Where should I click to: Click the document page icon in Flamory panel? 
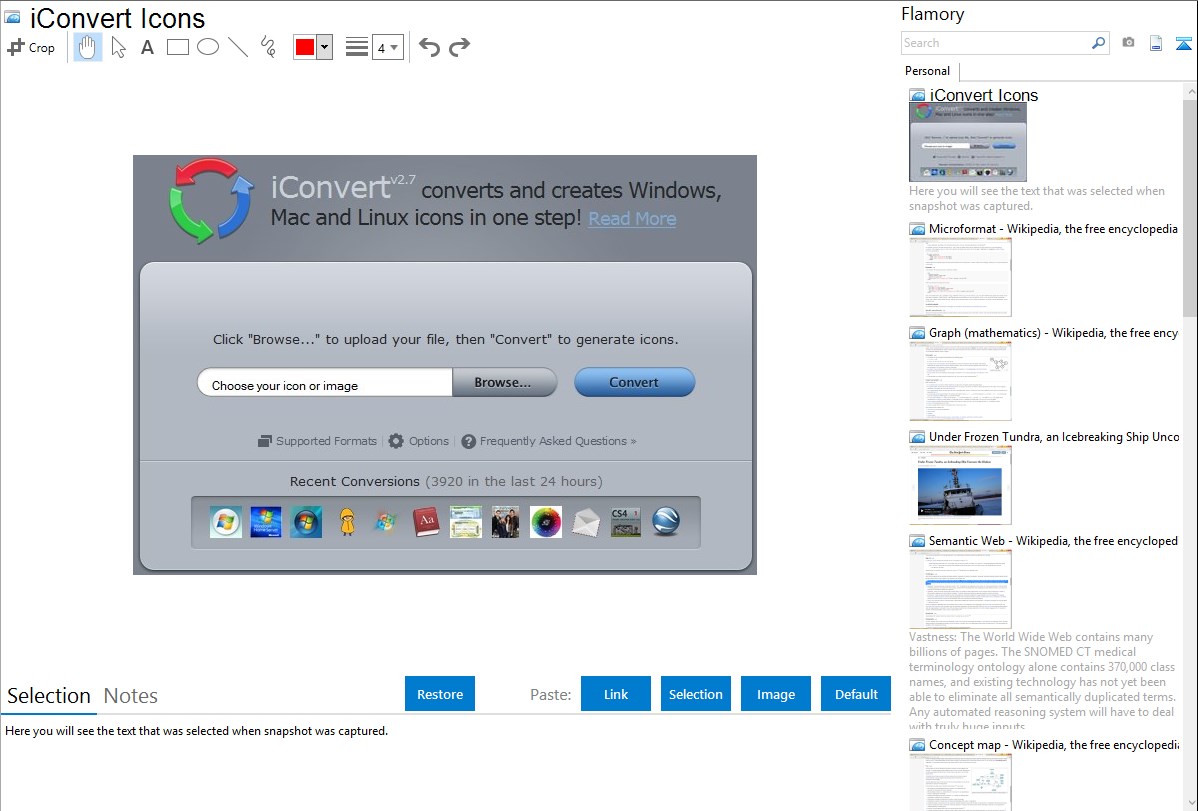[x=1156, y=43]
